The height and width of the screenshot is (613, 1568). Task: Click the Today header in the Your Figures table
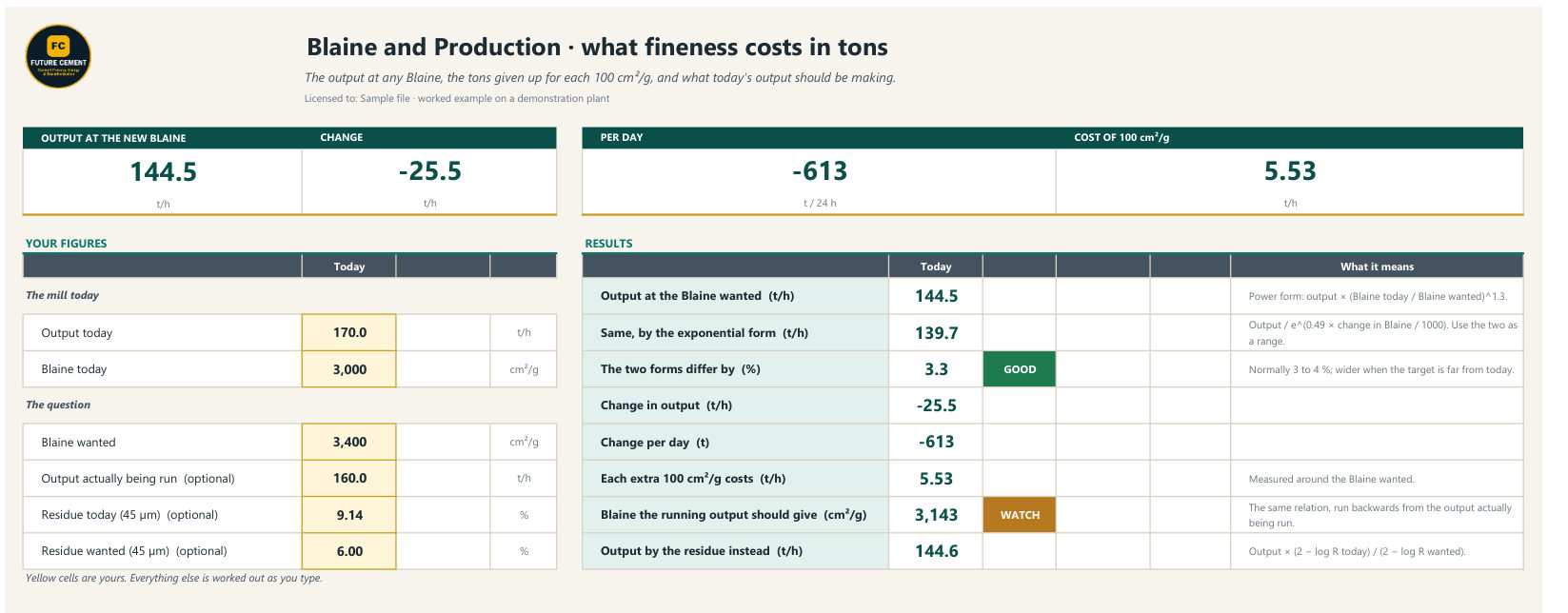point(349,267)
